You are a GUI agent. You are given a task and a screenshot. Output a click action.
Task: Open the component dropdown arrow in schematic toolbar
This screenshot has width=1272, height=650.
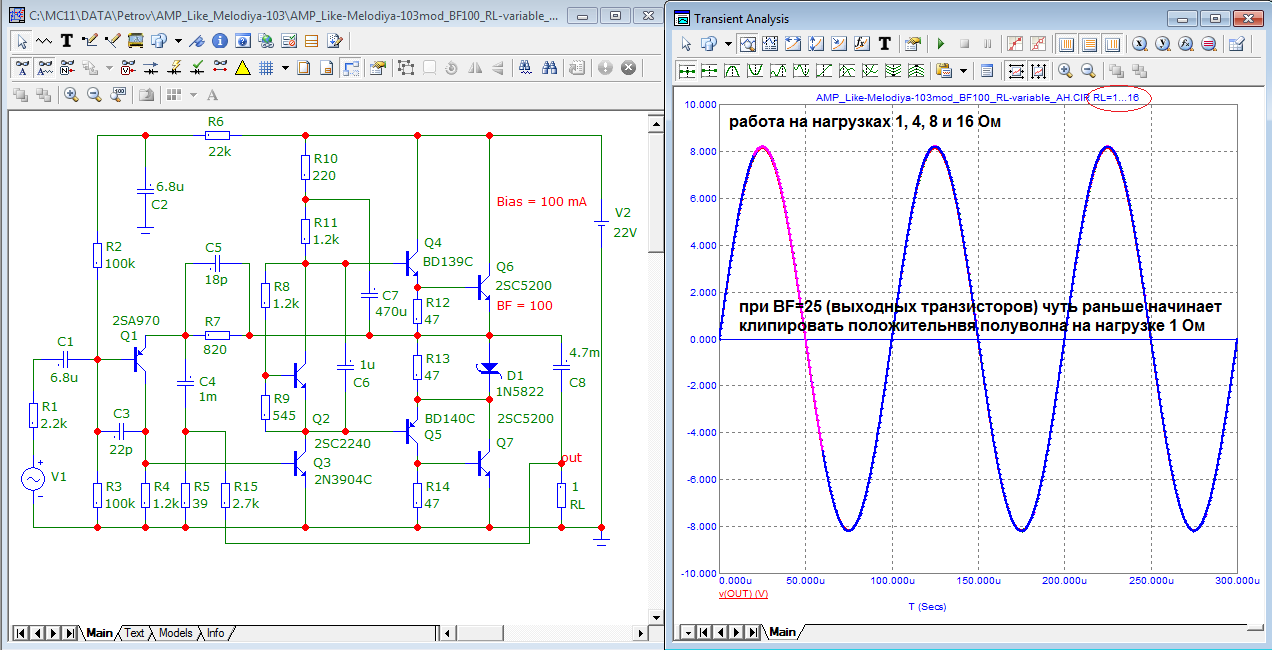[x=178, y=41]
